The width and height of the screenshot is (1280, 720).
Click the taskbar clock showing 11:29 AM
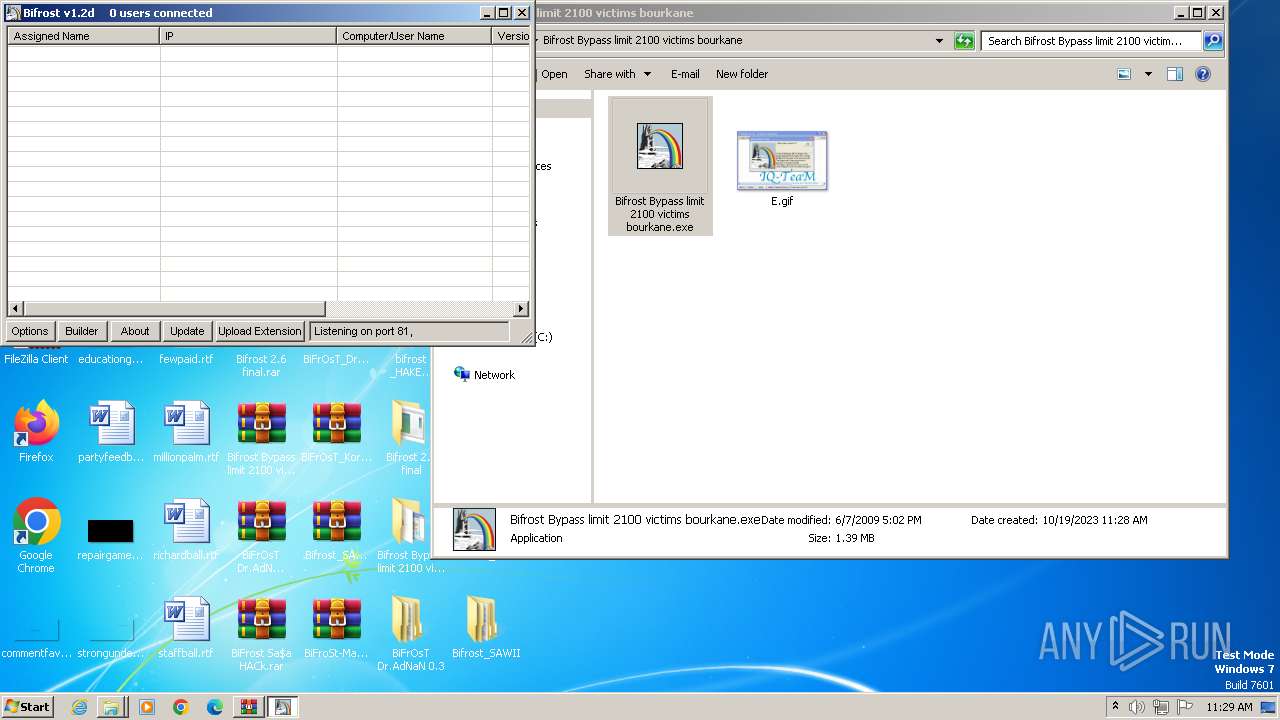tap(1229, 707)
